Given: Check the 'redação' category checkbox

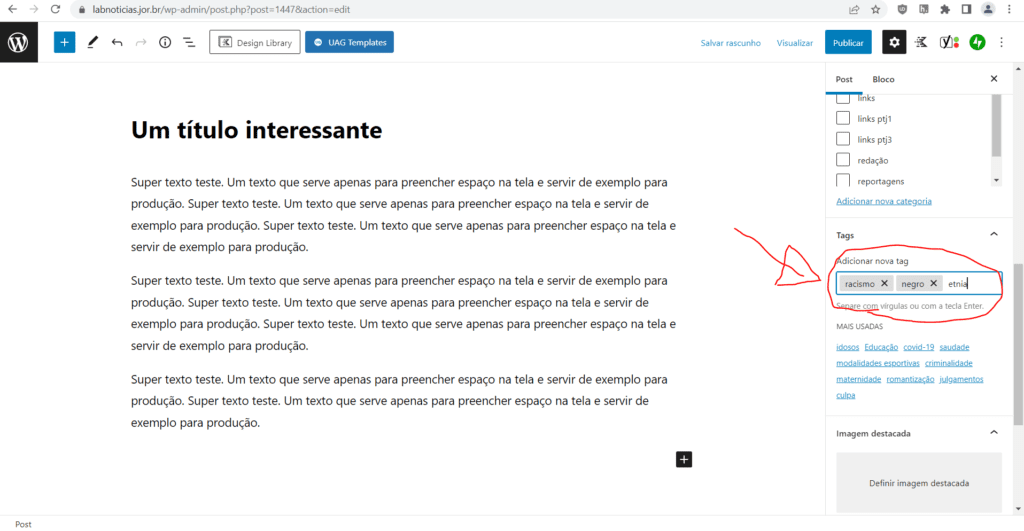Looking at the screenshot, I should tap(843, 160).
